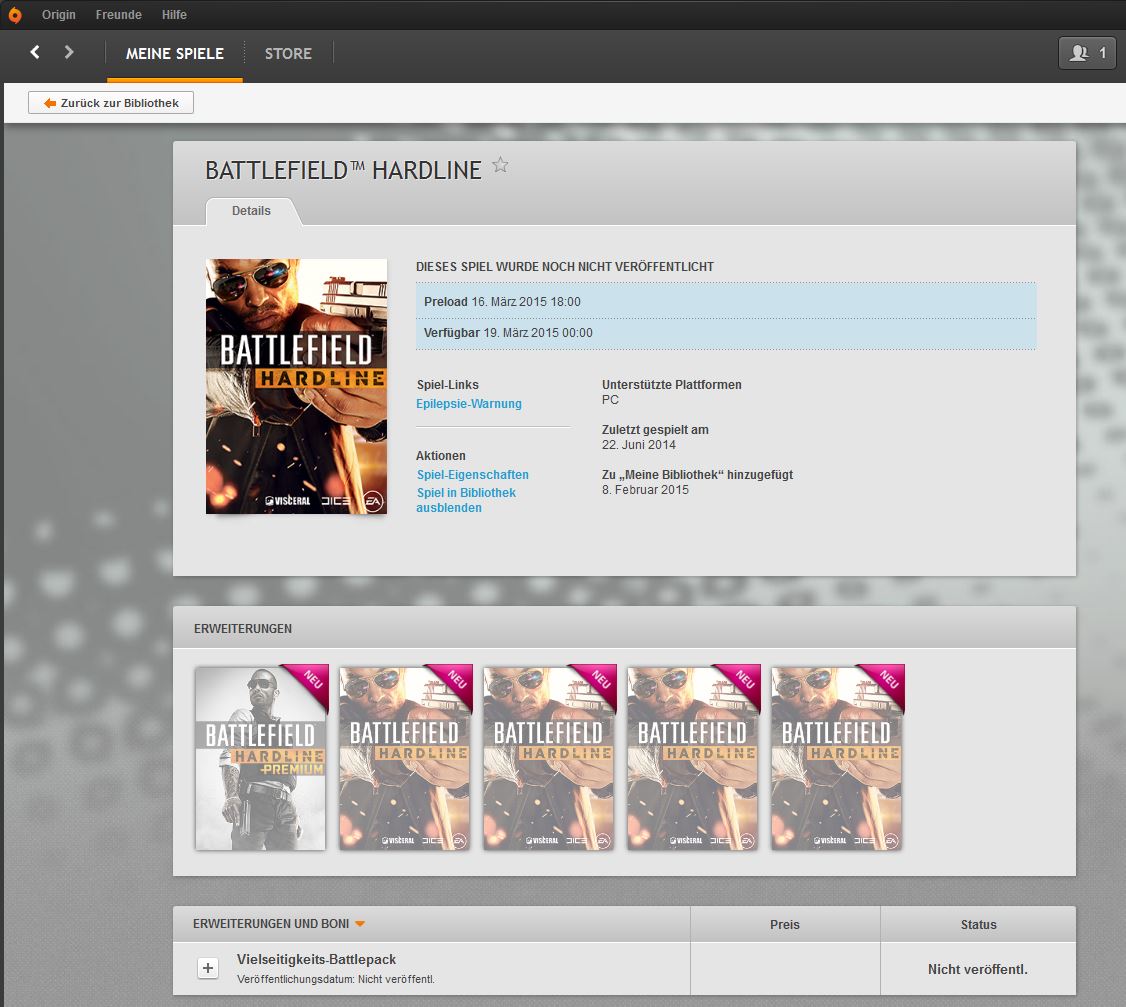Click the Battlefield Hardline page title
1126x1007 pixels.
tap(343, 170)
